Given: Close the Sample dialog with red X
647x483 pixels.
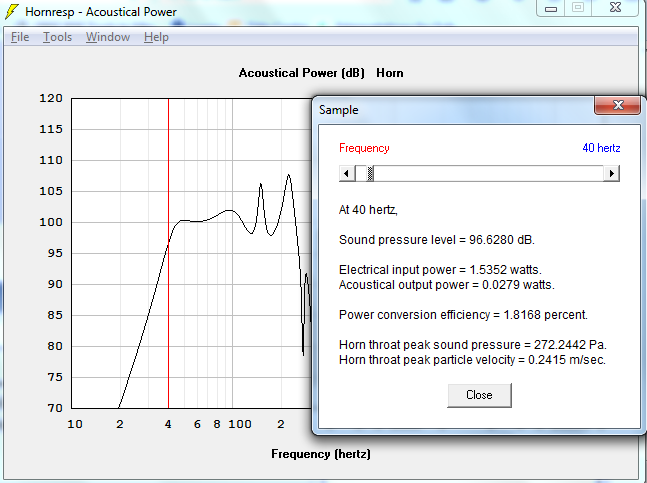Looking at the screenshot, I should tap(618, 106).
